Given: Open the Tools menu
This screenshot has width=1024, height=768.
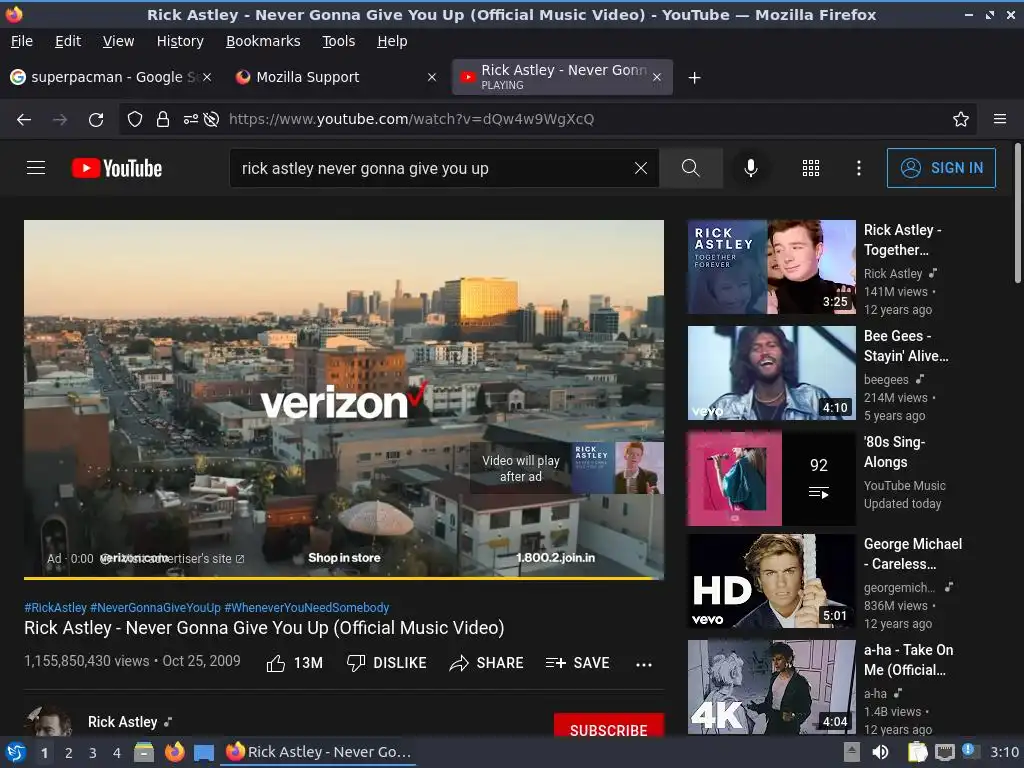Looking at the screenshot, I should pos(338,41).
